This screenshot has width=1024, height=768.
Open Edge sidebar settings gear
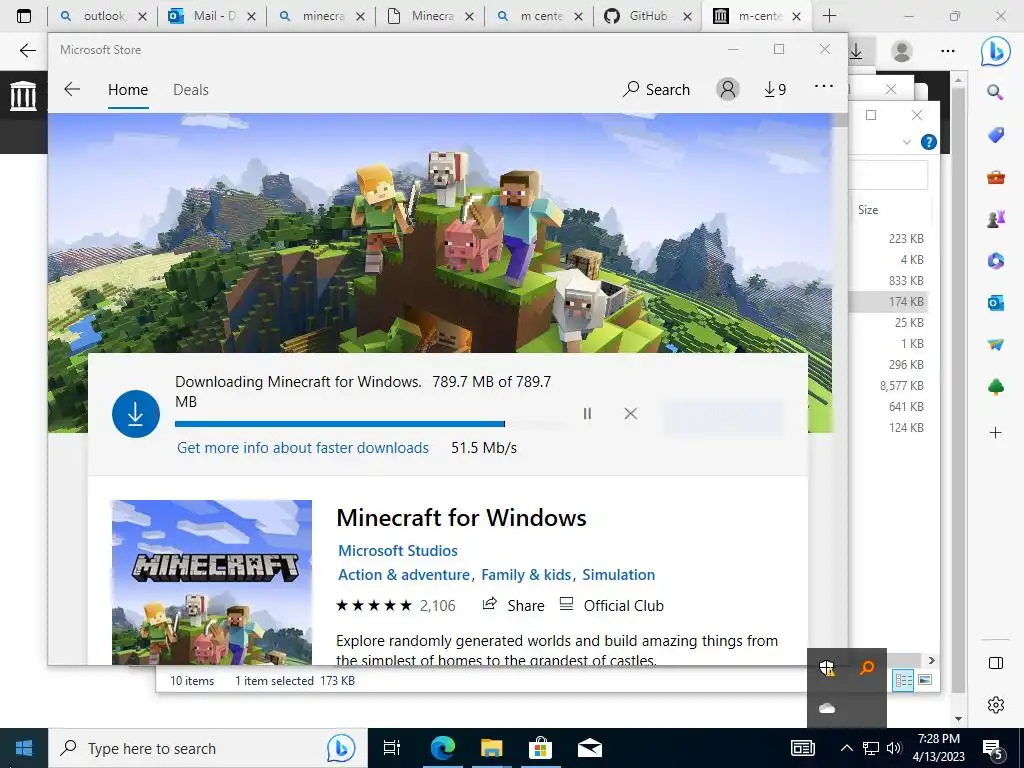[x=995, y=705]
